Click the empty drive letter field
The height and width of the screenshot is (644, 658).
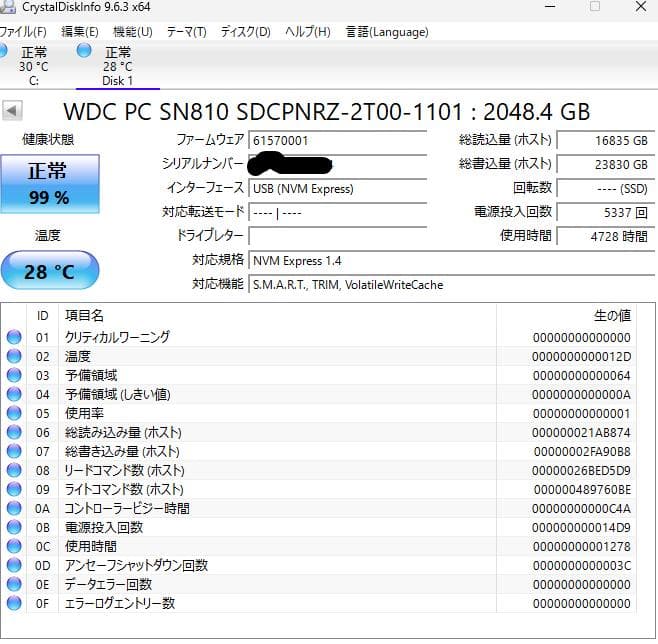[337, 236]
